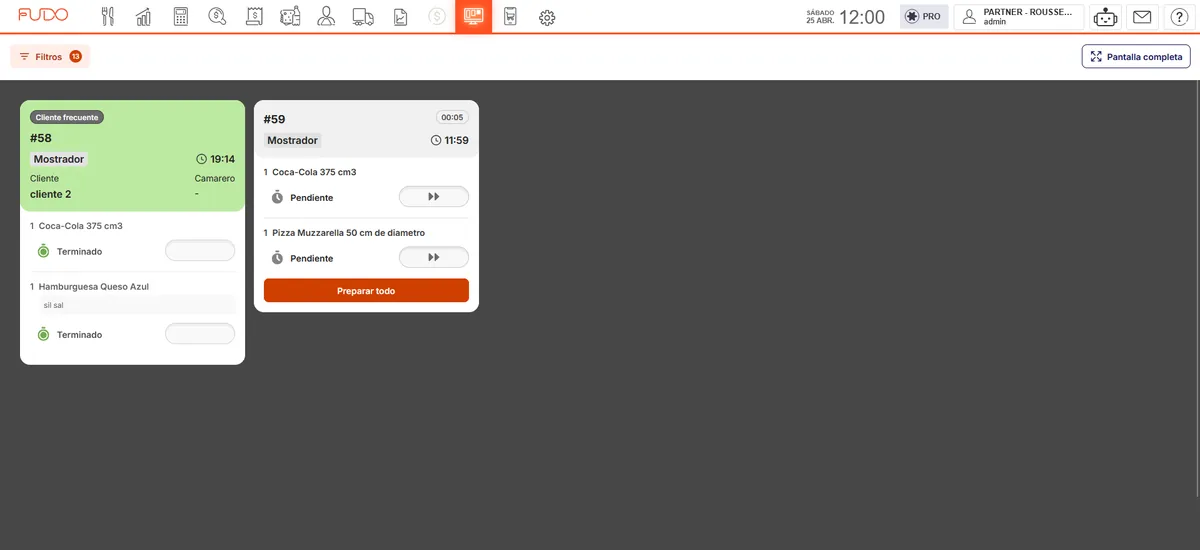Click status control for Hamburguesa Queso Azul
This screenshot has height=550, width=1200.
[x=200, y=334]
